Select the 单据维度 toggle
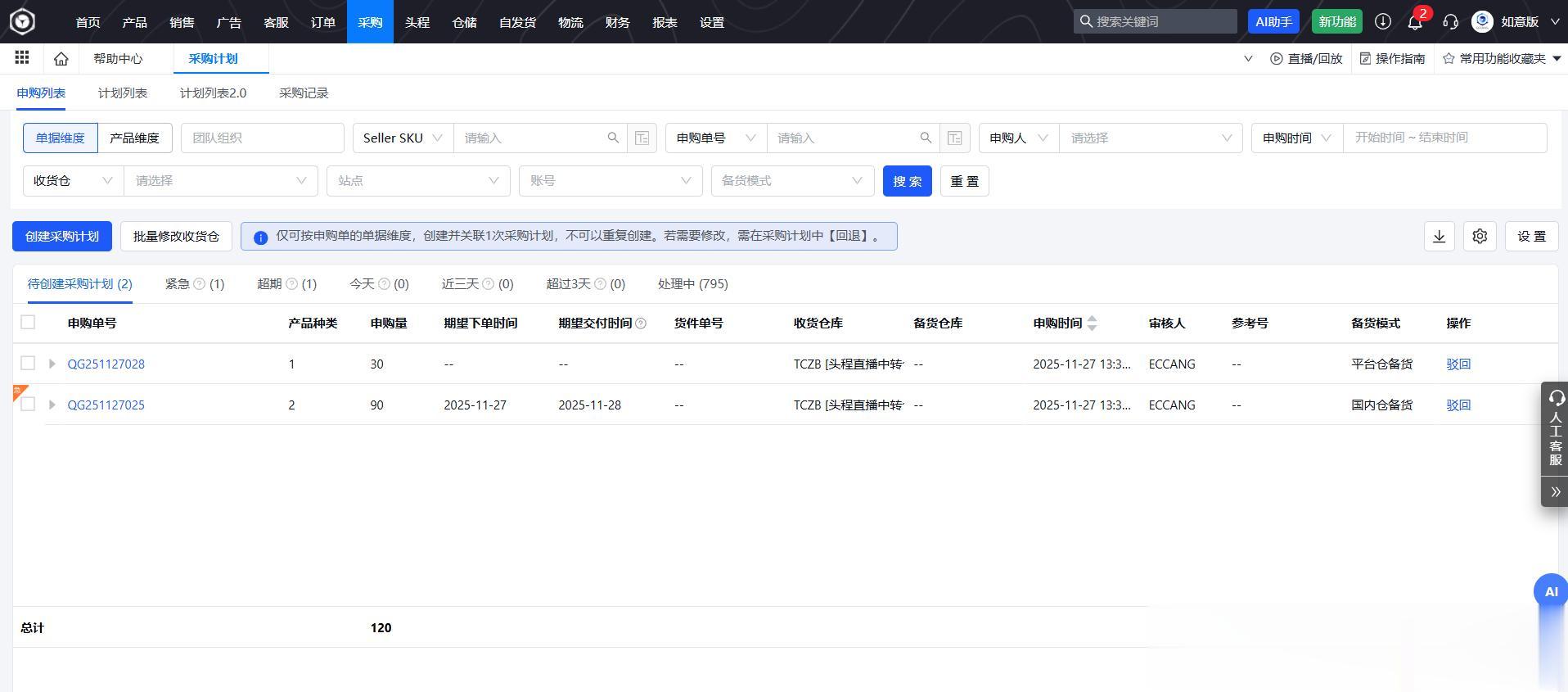Image resolution: width=1568 pixels, height=692 pixels. 60,138
